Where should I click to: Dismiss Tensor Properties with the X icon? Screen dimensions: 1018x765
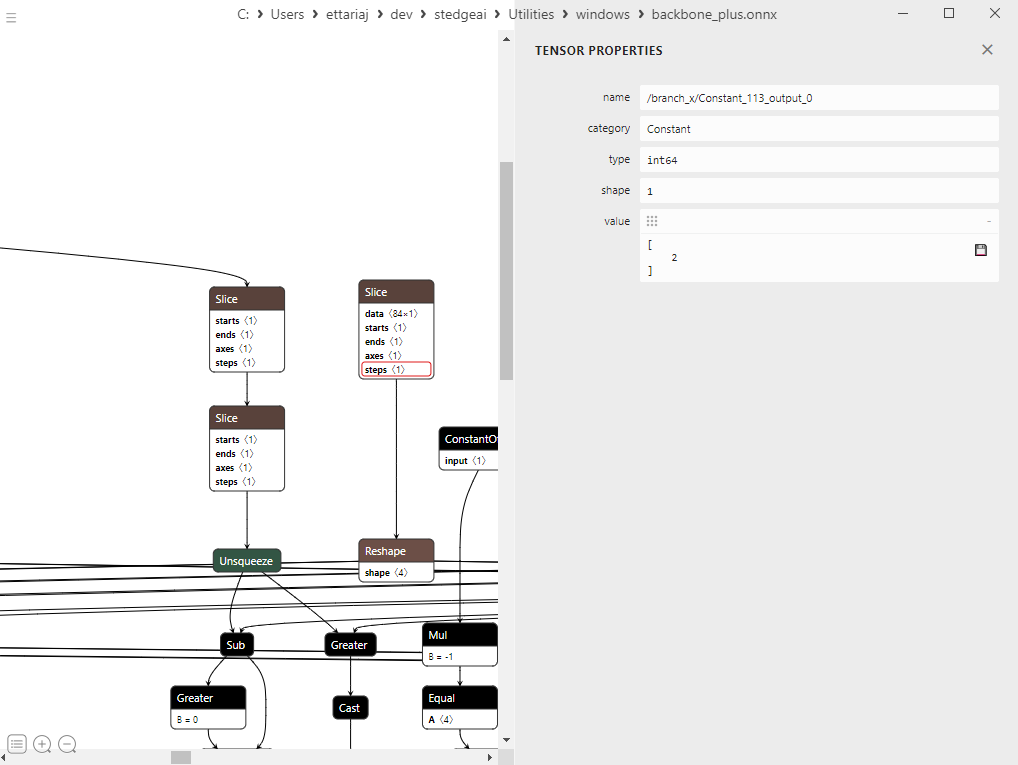tap(987, 49)
